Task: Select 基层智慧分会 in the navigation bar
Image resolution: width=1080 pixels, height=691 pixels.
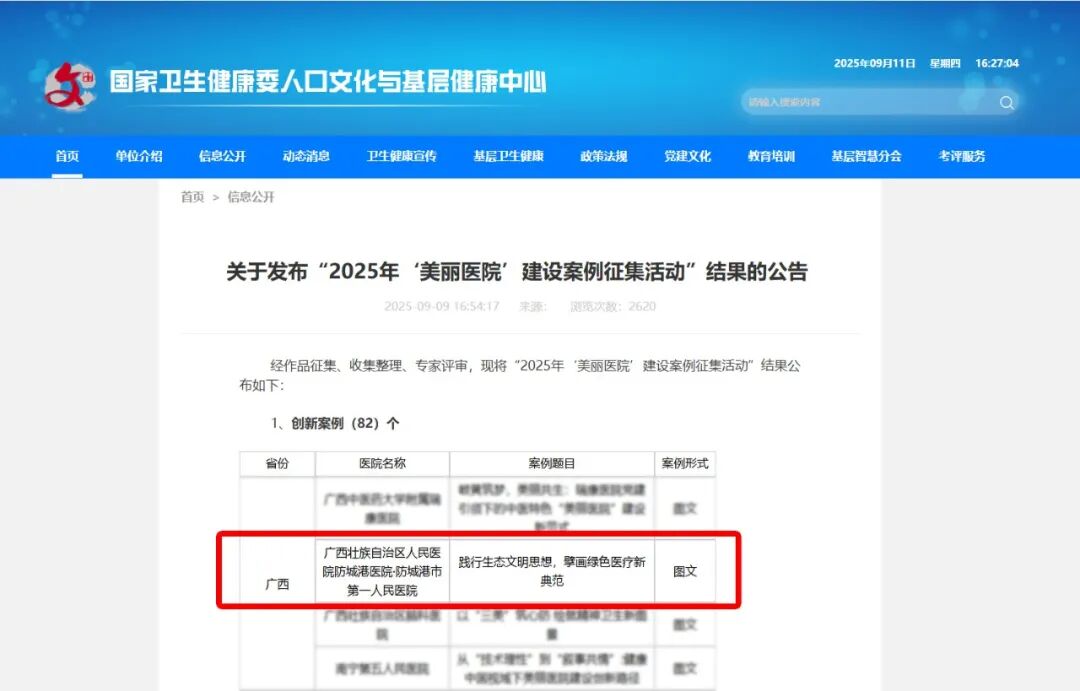Action: [x=866, y=156]
